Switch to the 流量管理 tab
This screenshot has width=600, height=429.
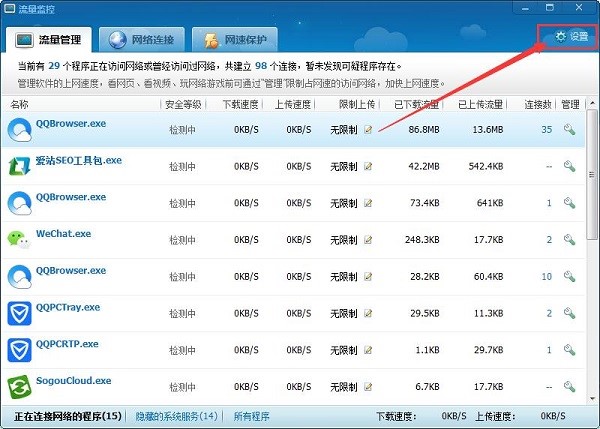click(x=49, y=39)
